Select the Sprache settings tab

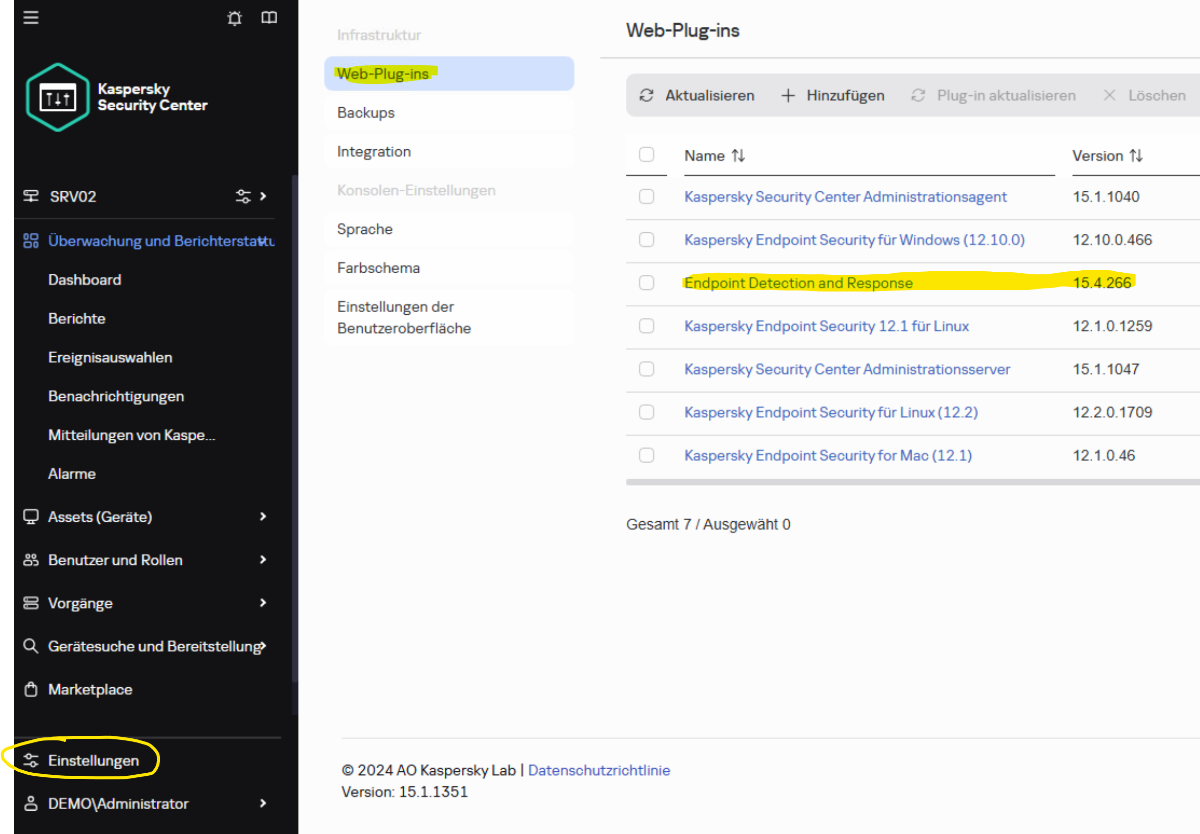click(x=449, y=229)
